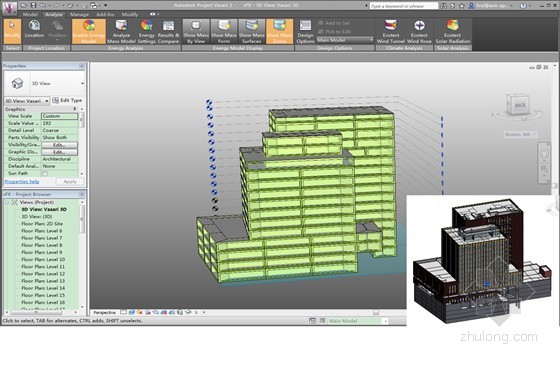Open the Modify ribbon tab
Screen dimensions: 560x365
(x=130, y=14)
